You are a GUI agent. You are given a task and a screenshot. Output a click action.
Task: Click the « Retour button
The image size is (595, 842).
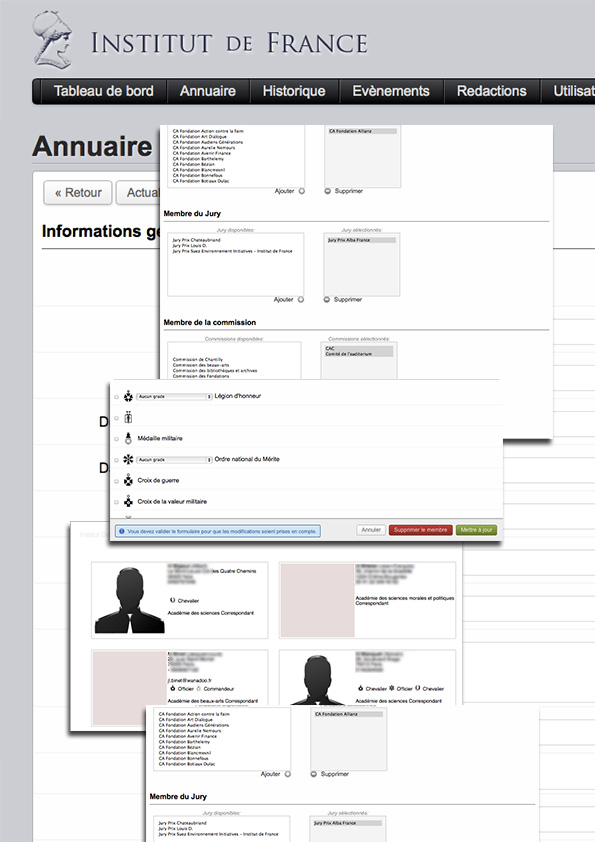(x=78, y=193)
